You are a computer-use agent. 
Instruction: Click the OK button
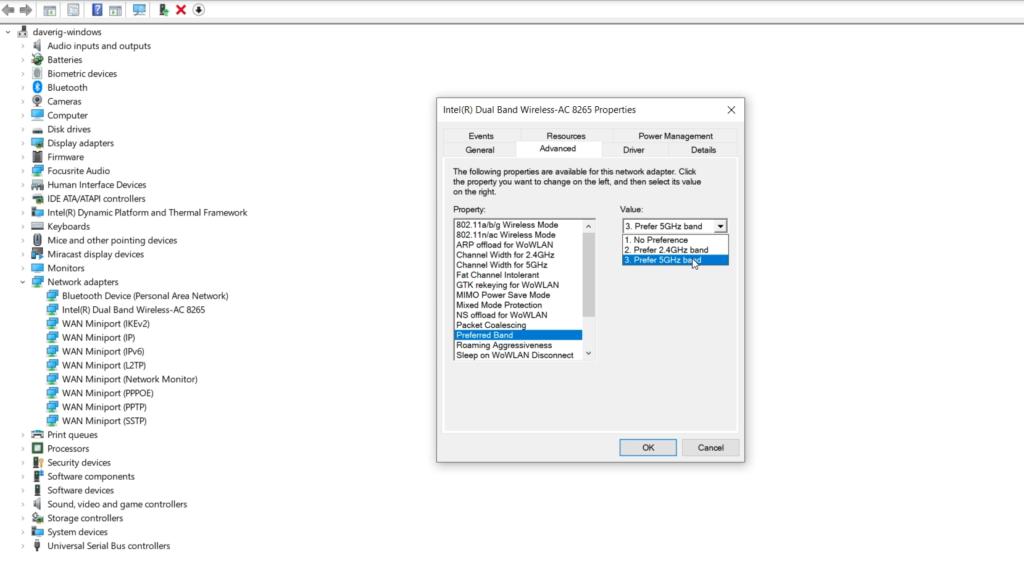tap(648, 448)
